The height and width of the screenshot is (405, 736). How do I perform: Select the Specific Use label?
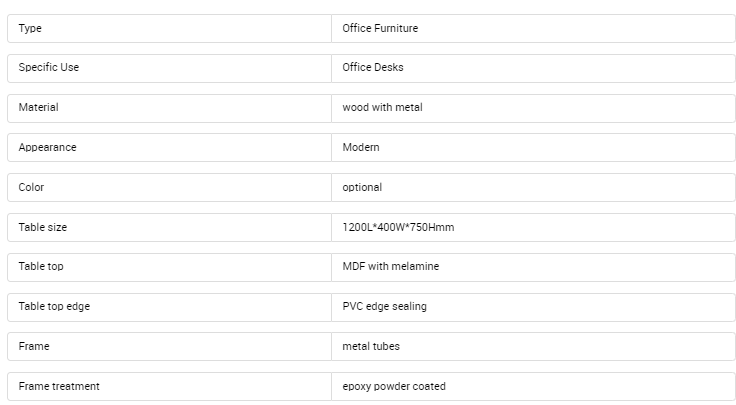[x=48, y=68]
